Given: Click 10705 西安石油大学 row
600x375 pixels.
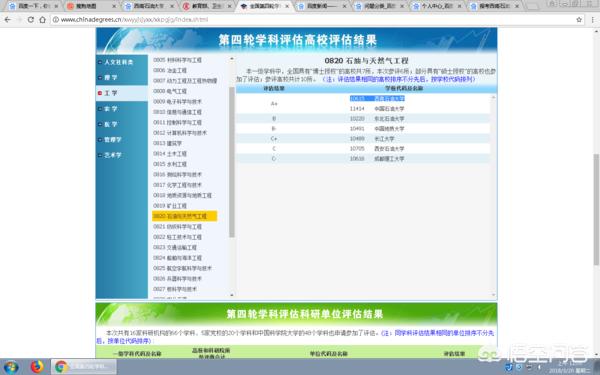Looking at the screenshot, I should tap(363, 148).
